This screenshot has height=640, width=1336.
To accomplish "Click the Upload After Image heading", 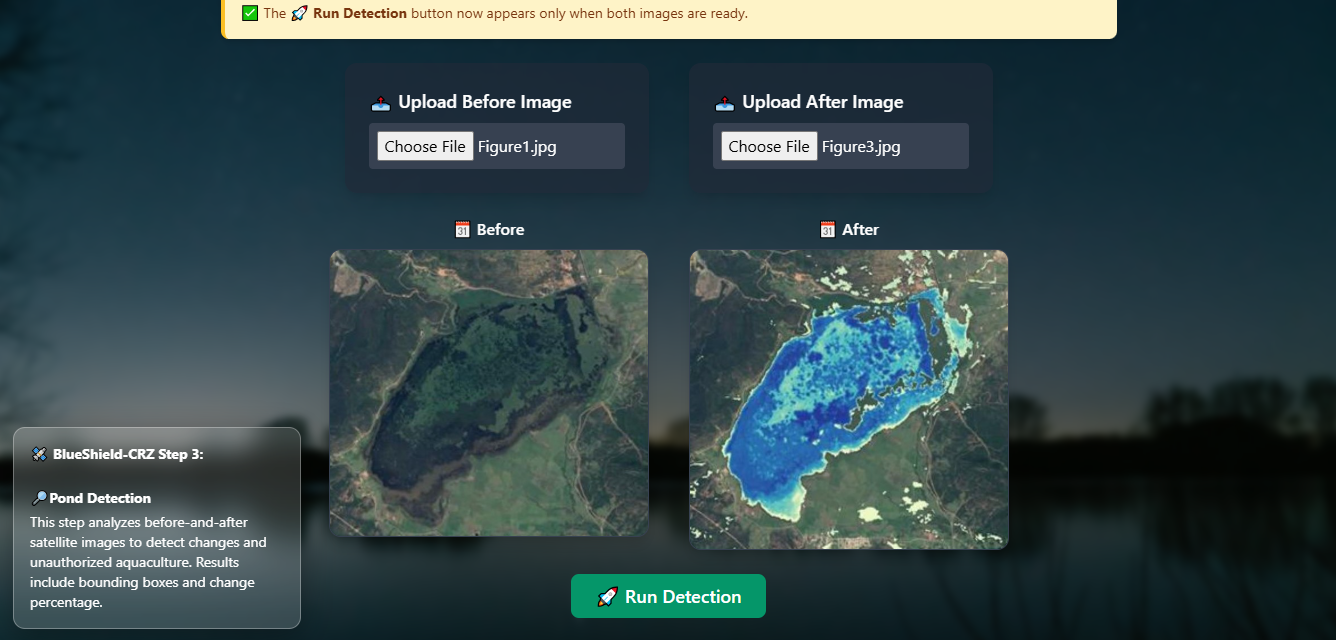I will click(x=822, y=102).
